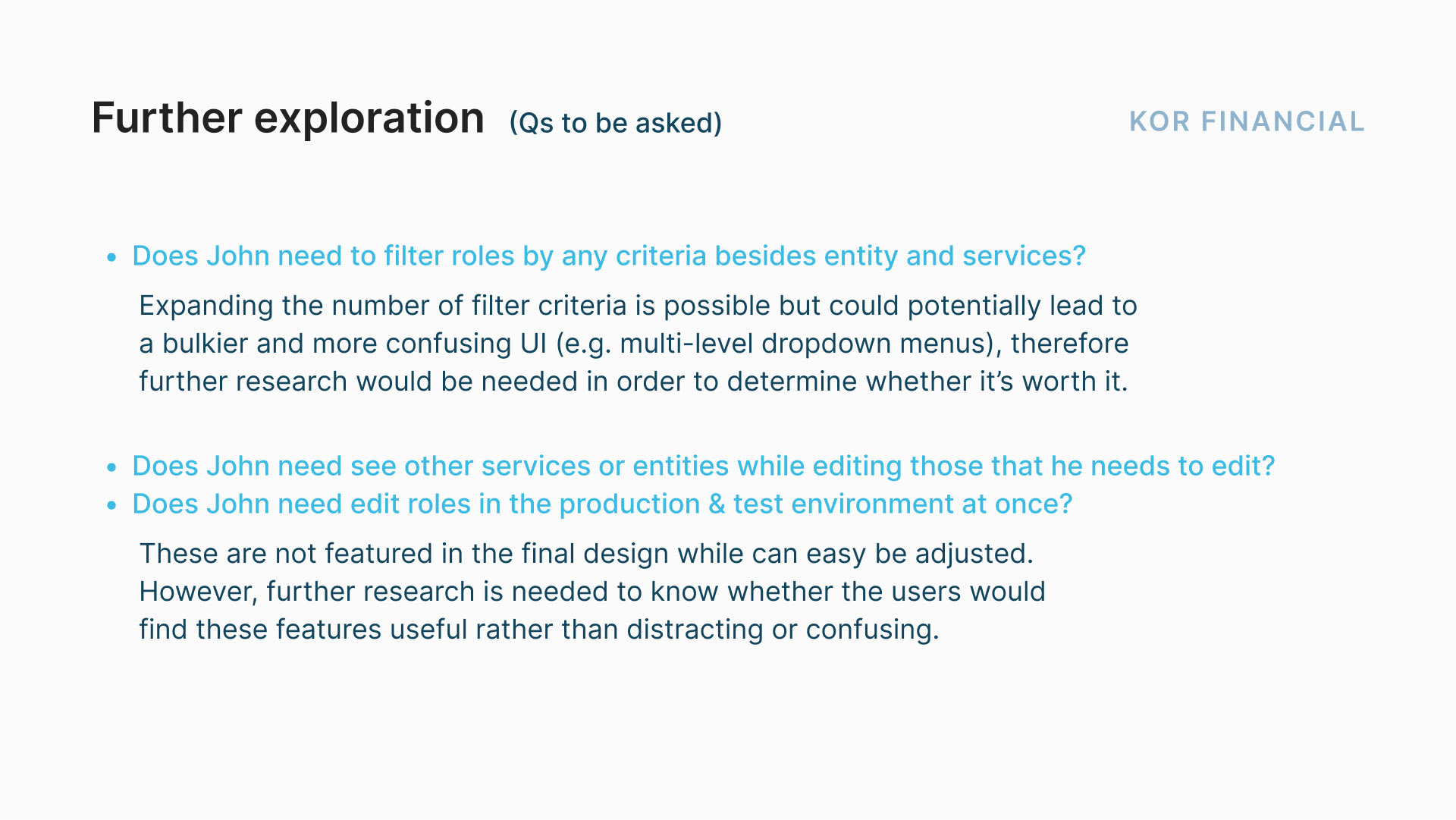Select the line starting "However, further research is needed"
Viewport: 1456px width, 820px height.
pyautogui.click(x=592, y=592)
